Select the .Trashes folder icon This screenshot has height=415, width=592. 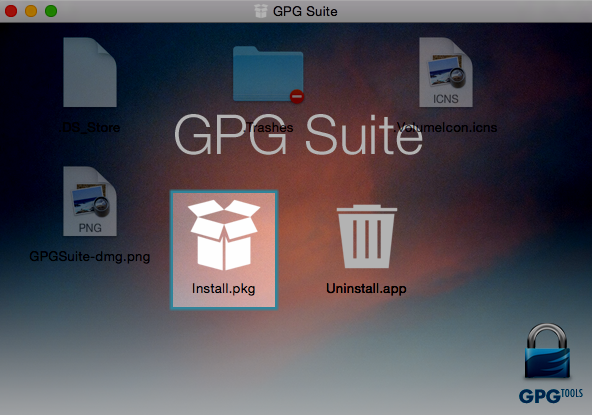pos(268,74)
